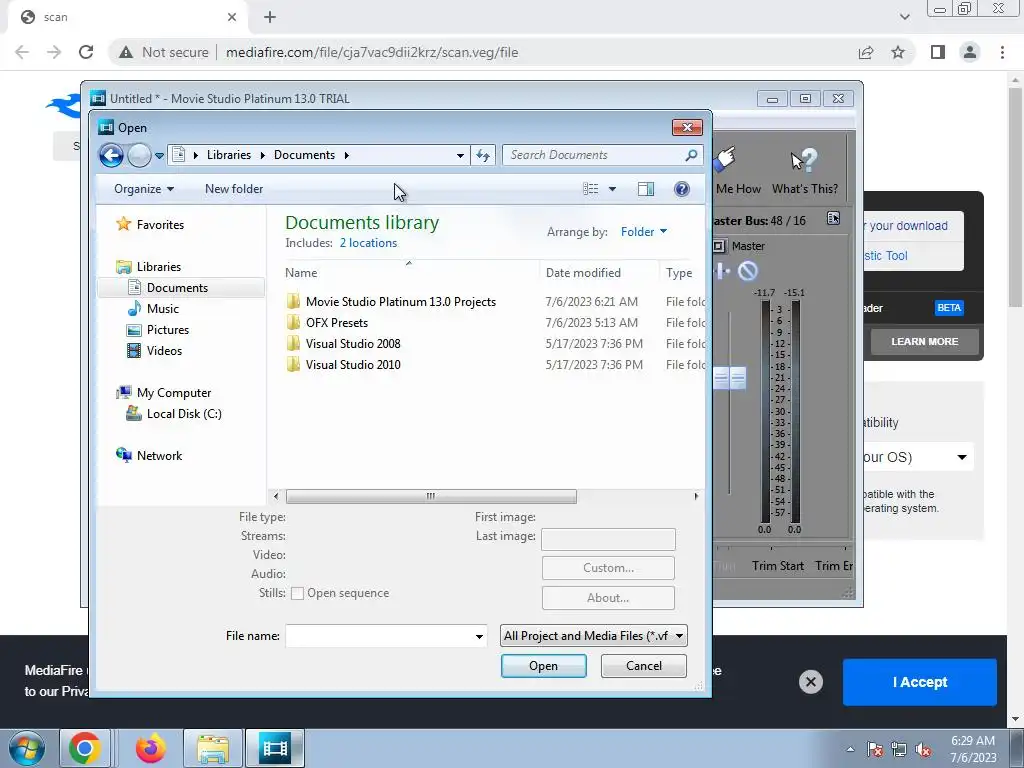
Task: Open Arrange by Folder dropdown
Action: (x=644, y=232)
